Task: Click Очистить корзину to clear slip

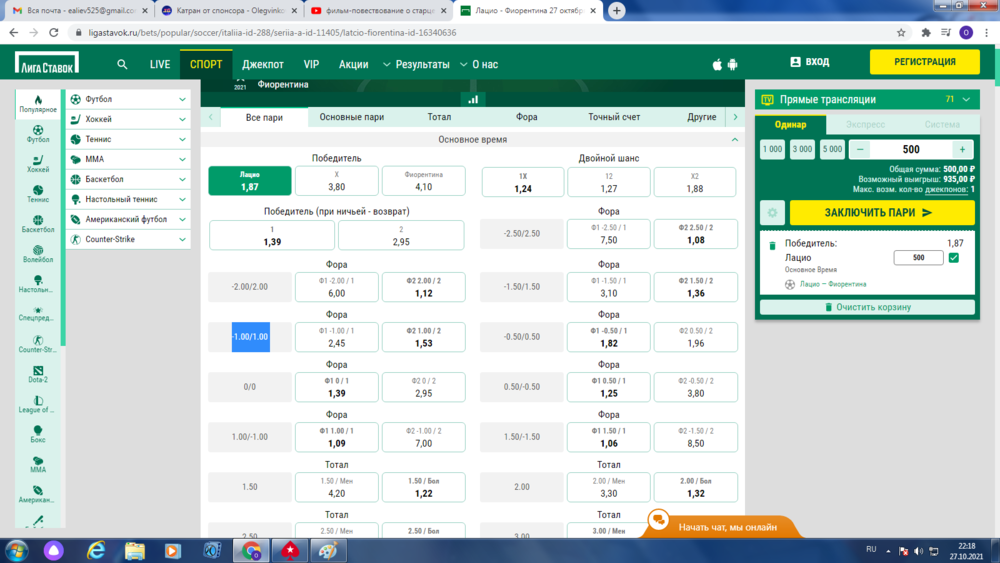Action: 867,307
